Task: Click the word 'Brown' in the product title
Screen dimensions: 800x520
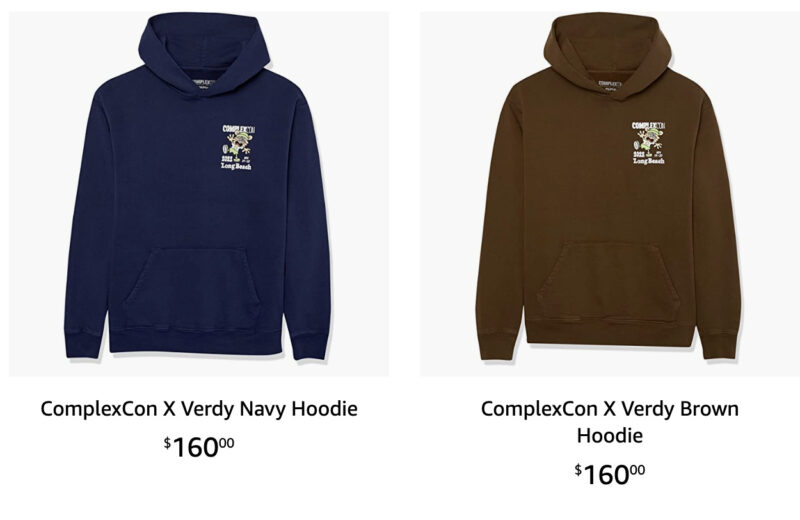Action: pos(709,409)
